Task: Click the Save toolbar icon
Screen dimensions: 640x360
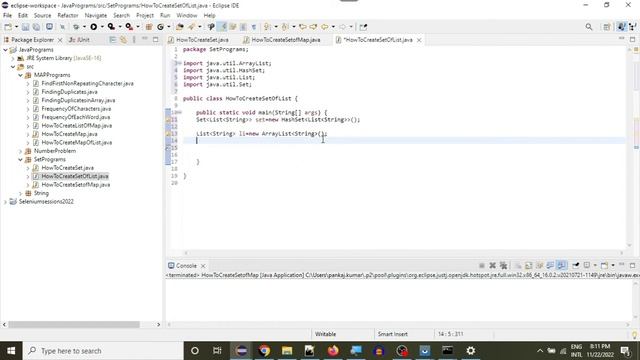Action: (25, 27)
